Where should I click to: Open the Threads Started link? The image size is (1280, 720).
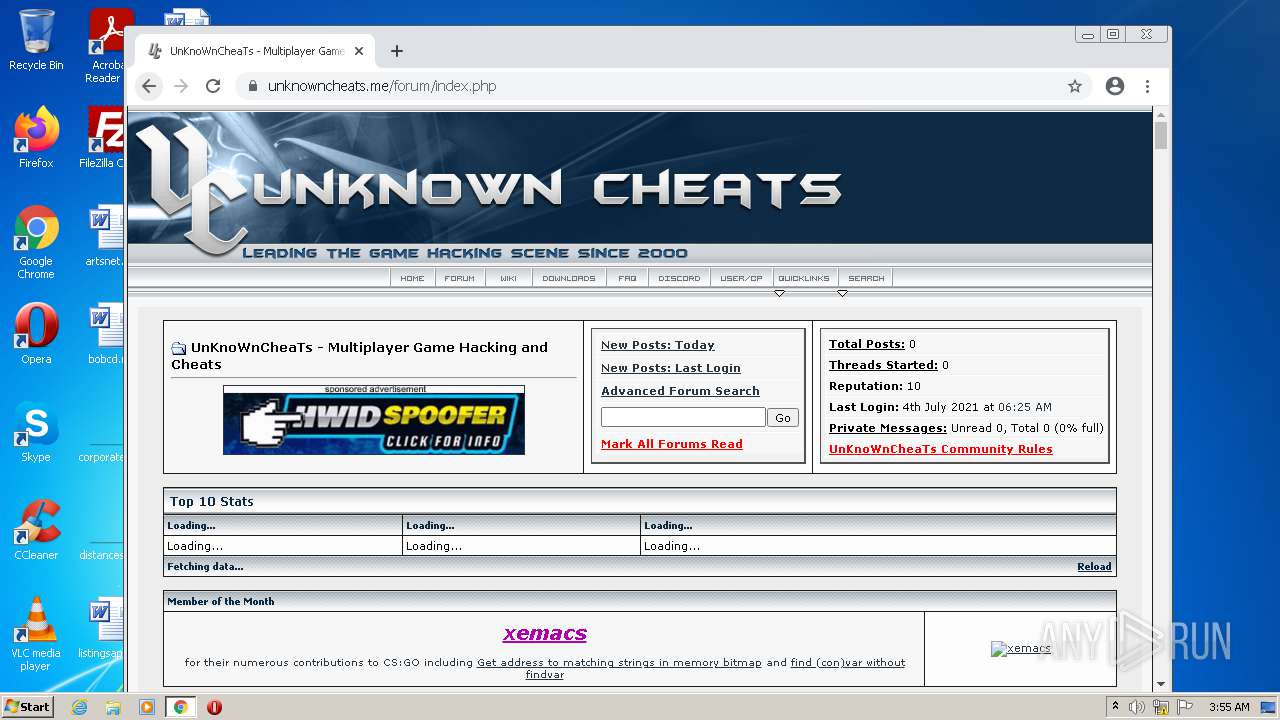click(883, 365)
